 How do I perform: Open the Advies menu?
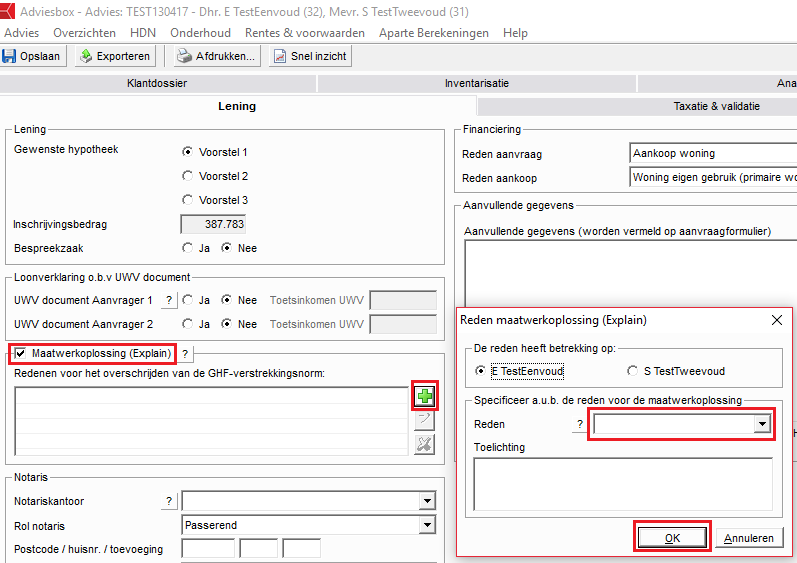click(21, 33)
